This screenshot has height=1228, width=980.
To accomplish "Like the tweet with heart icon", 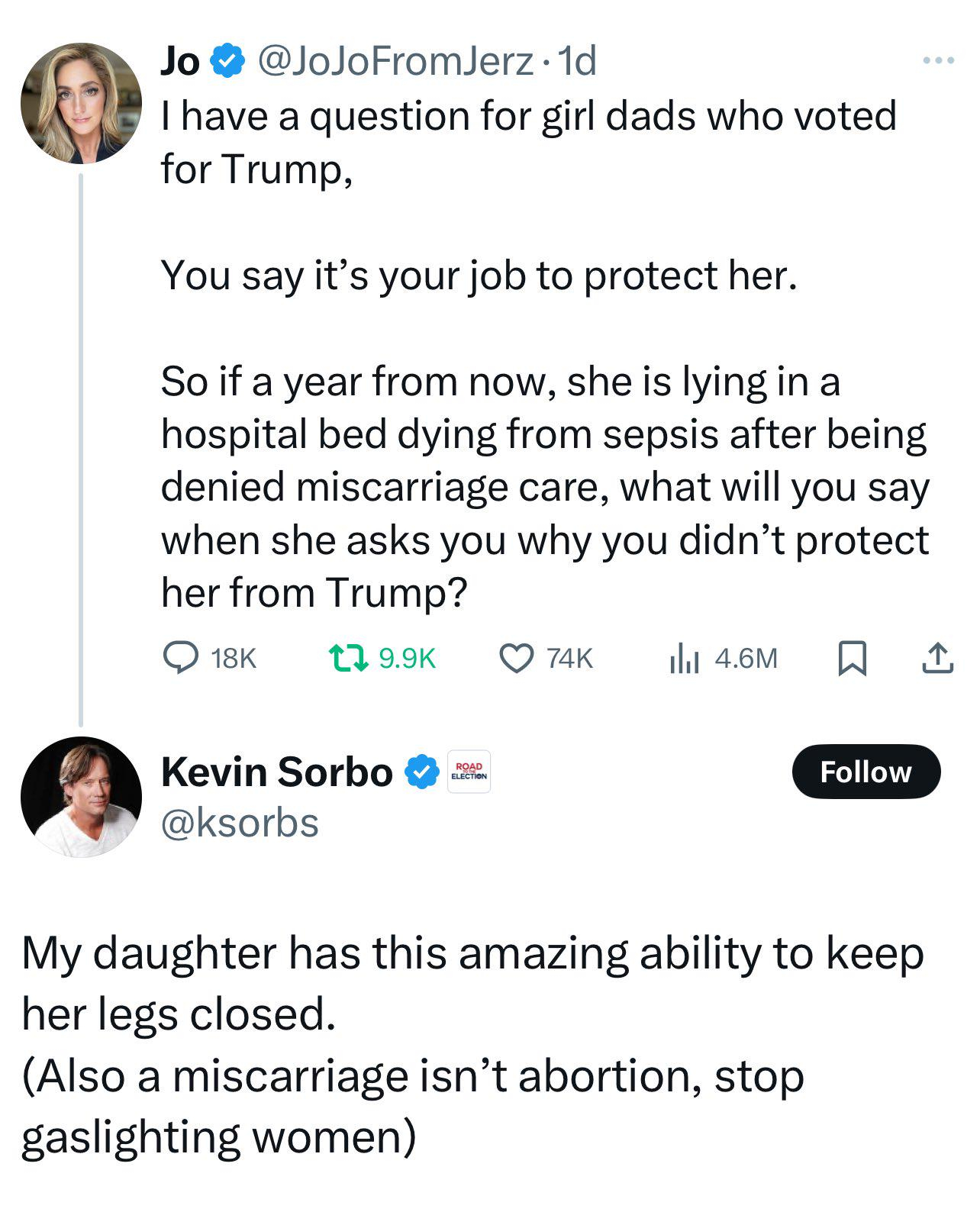I will [x=517, y=658].
